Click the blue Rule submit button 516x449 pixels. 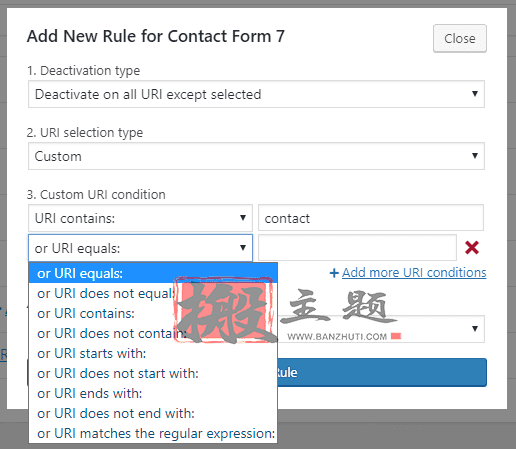click(x=382, y=372)
